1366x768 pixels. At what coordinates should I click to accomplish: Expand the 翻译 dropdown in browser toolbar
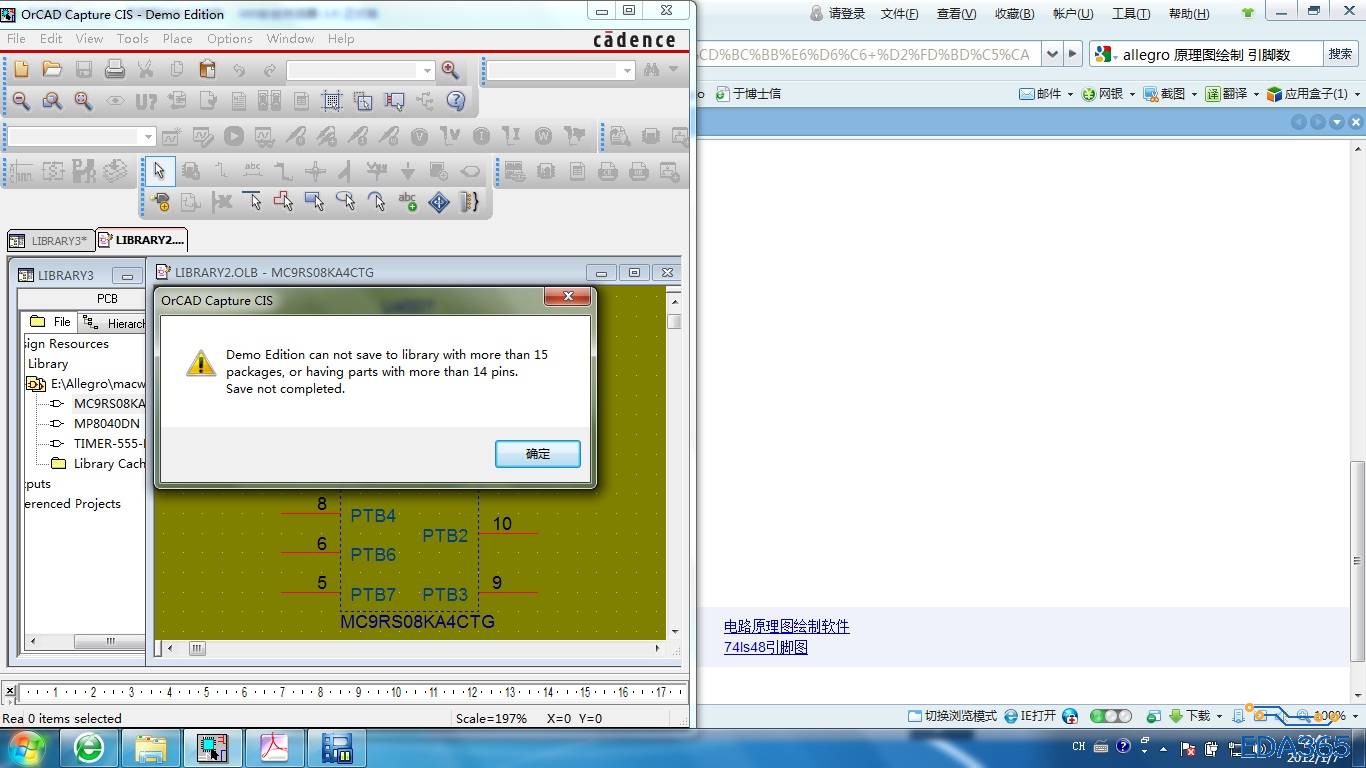click(1256, 94)
